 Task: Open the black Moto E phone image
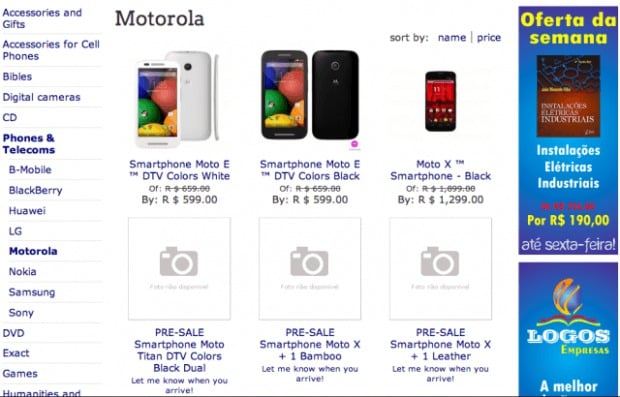coord(310,95)
